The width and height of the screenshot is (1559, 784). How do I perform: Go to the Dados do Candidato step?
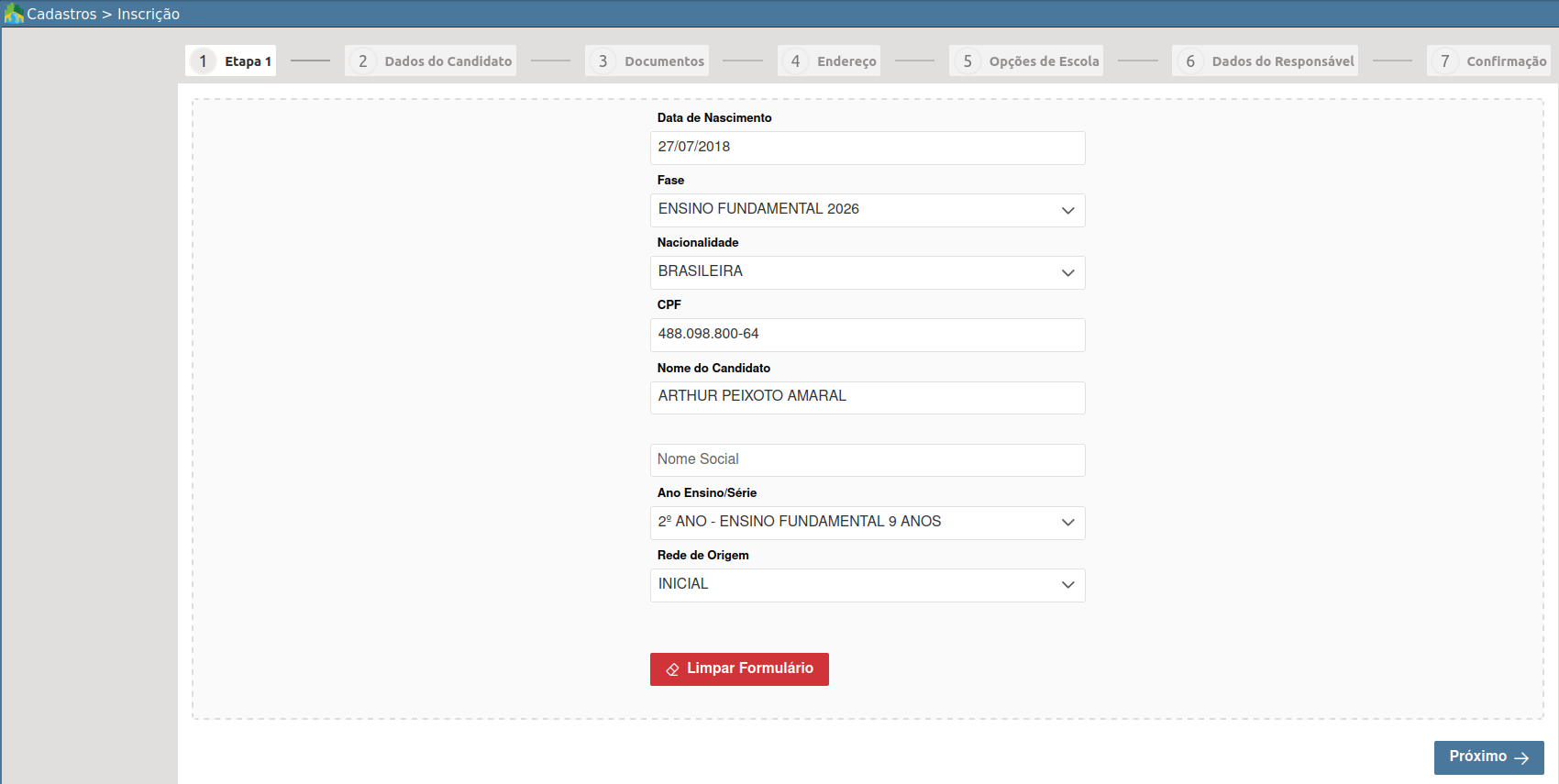point(448,61)
